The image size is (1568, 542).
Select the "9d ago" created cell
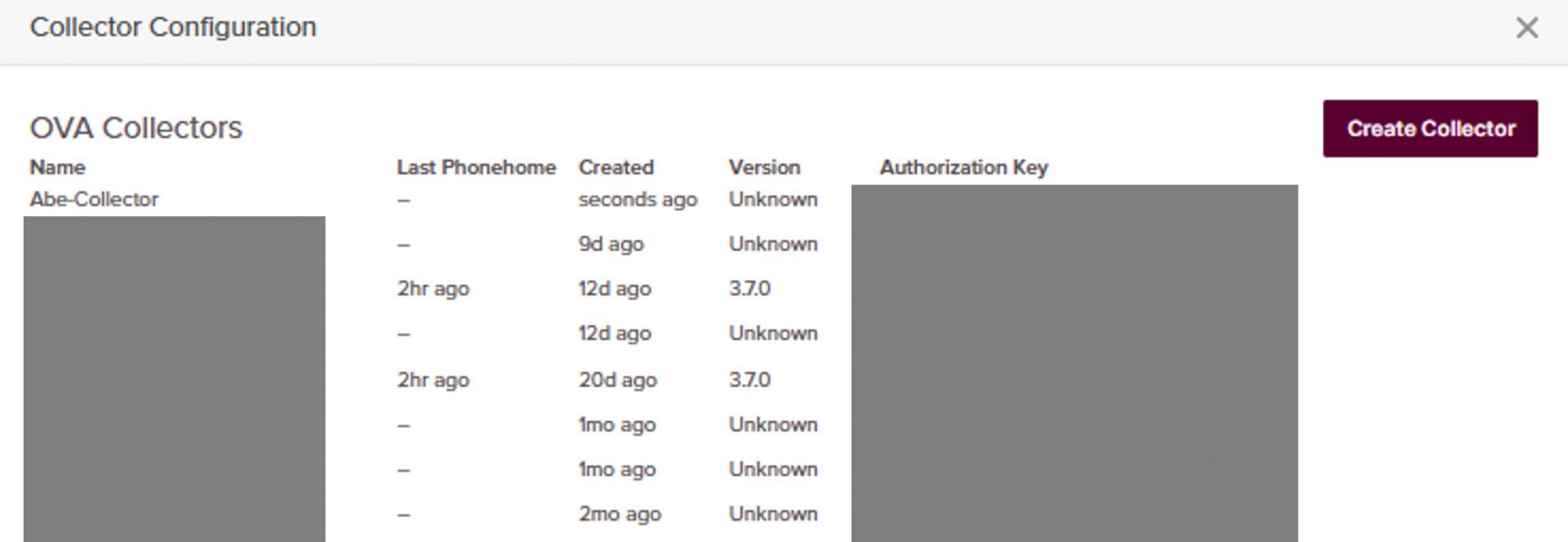(x=611, y=244)
